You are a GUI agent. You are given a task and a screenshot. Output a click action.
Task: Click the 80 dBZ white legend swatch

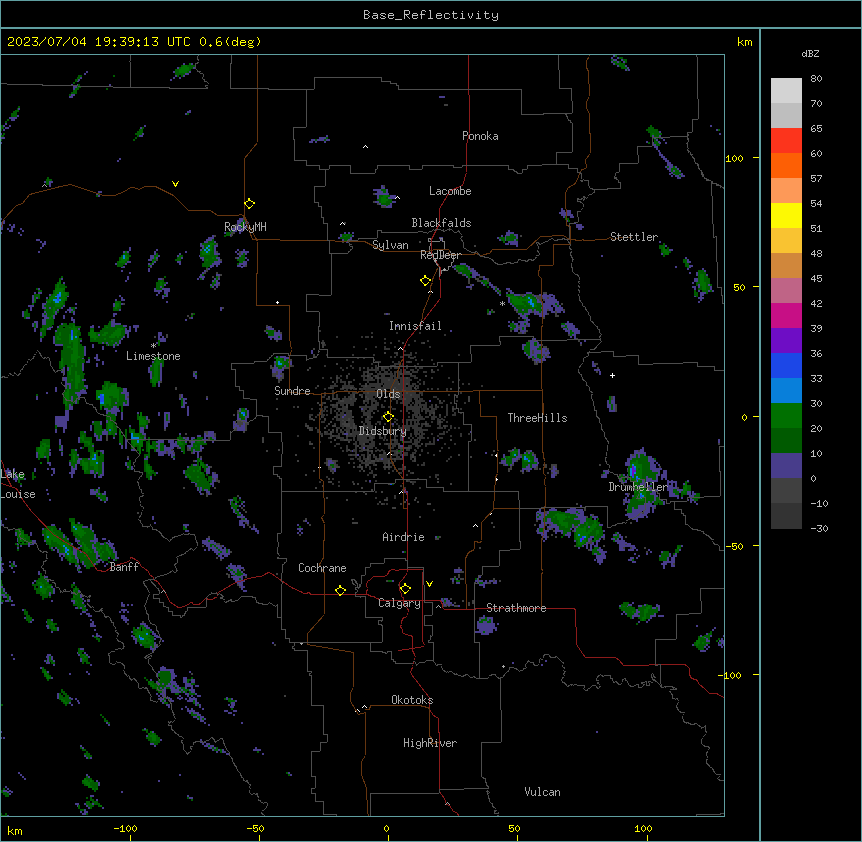(x=786, y=91)
